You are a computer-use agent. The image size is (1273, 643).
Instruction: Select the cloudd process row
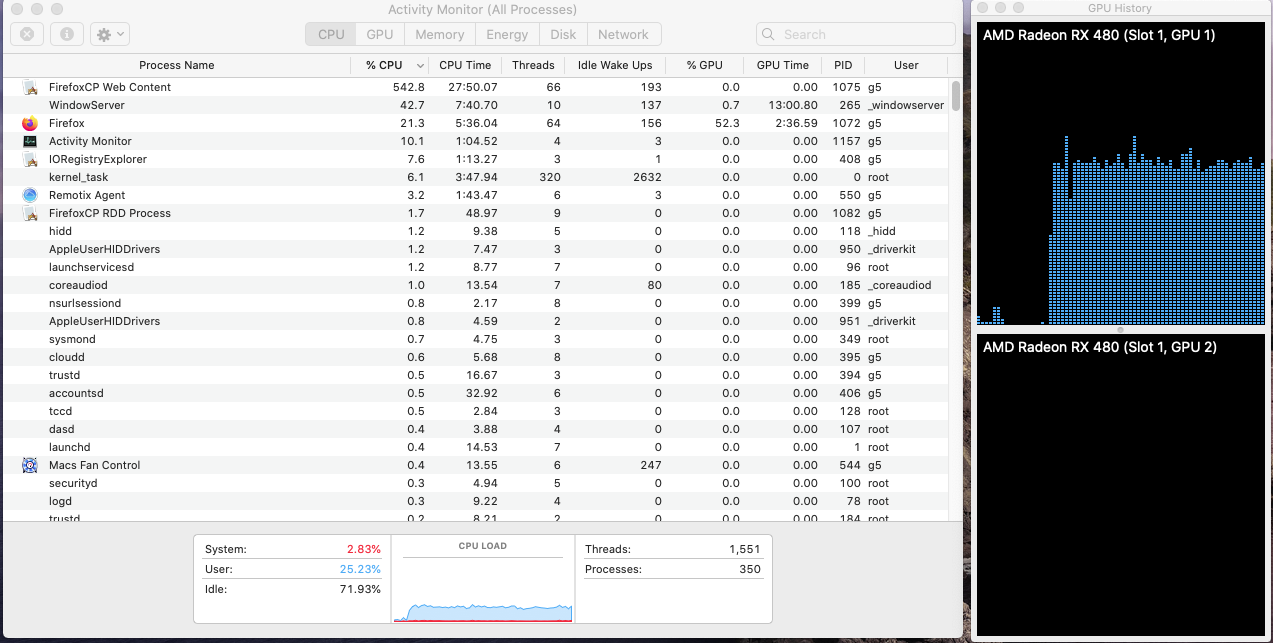[x=476, y=357]
